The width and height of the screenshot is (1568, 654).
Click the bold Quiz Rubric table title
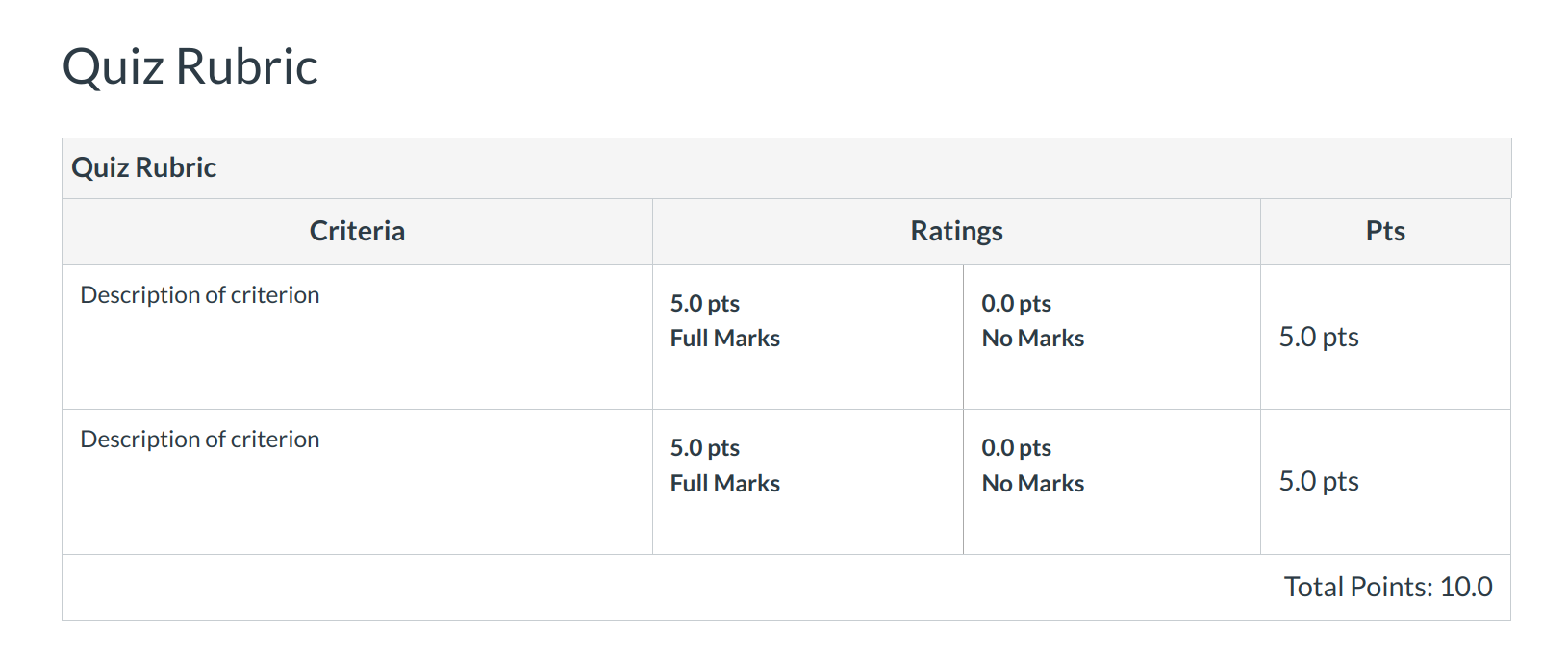click(x=143, y=167)
